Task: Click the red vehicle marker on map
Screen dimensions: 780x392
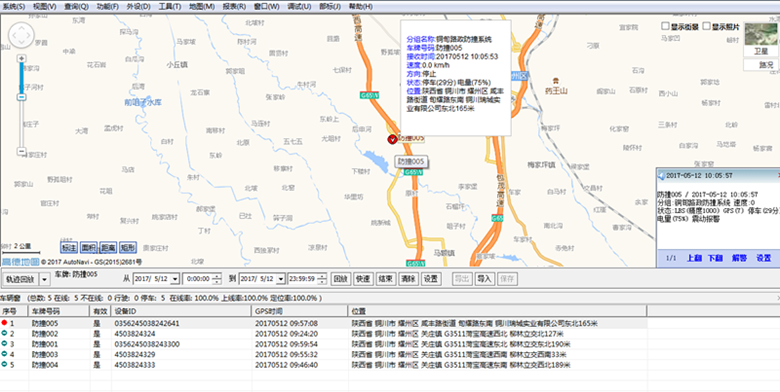Action: click(392, 139)
